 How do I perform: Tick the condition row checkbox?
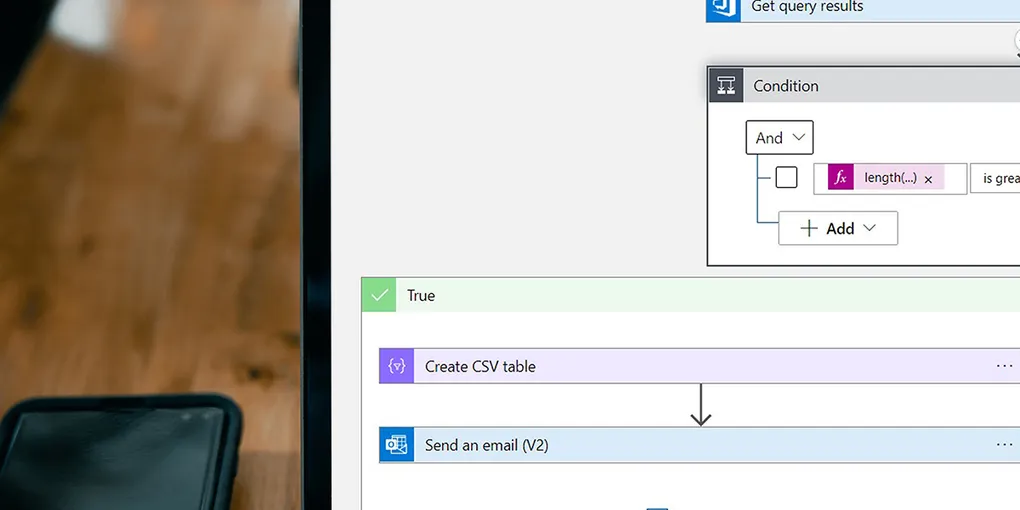787,178
